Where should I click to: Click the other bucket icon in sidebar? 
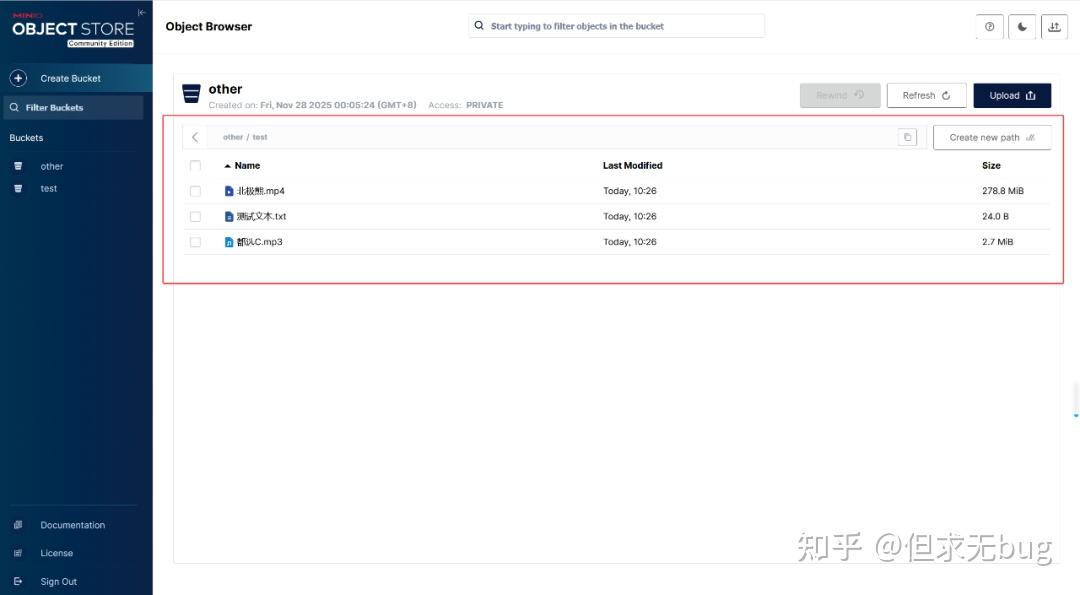(18, 166)
